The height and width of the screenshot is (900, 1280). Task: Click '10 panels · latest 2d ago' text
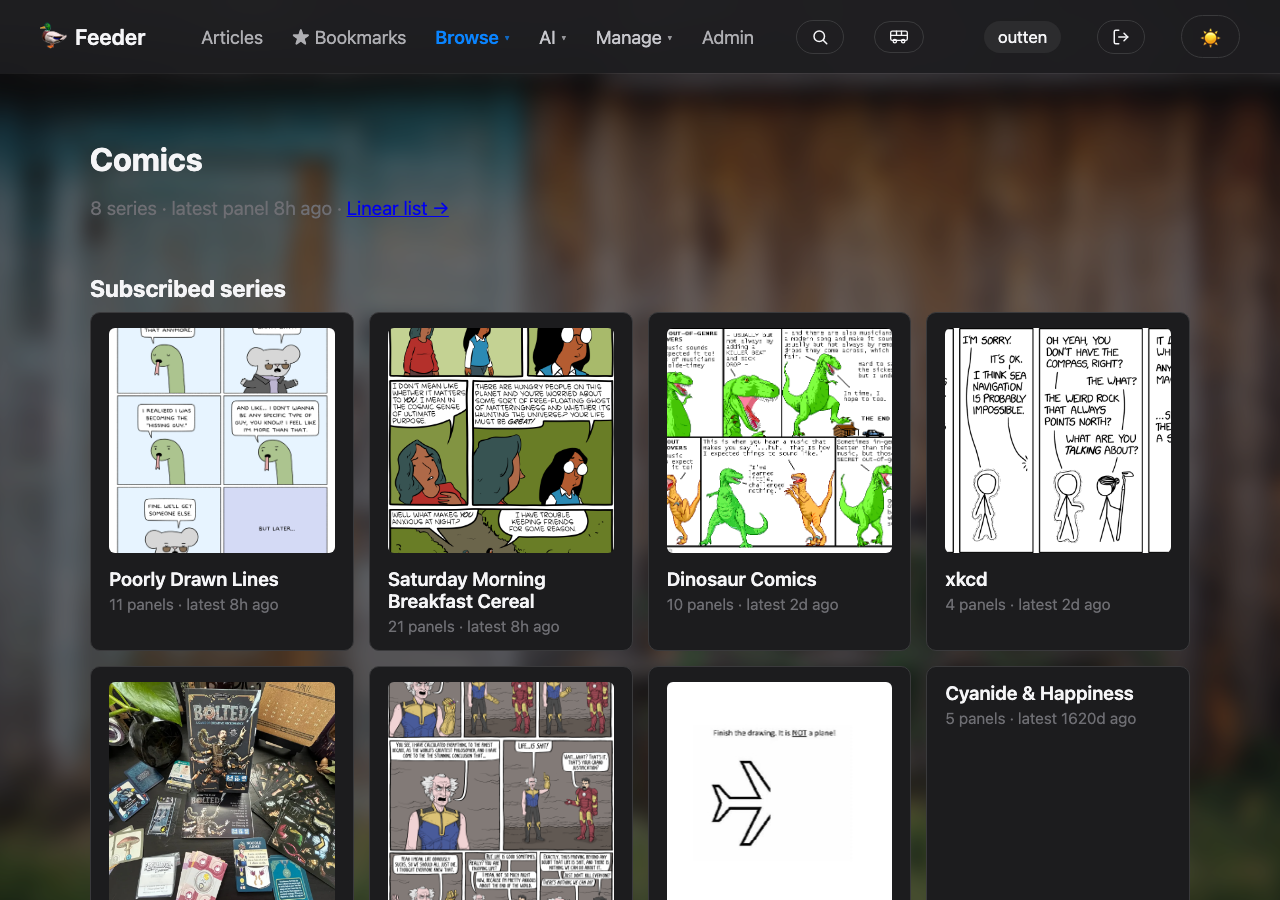tap(753, 605)
